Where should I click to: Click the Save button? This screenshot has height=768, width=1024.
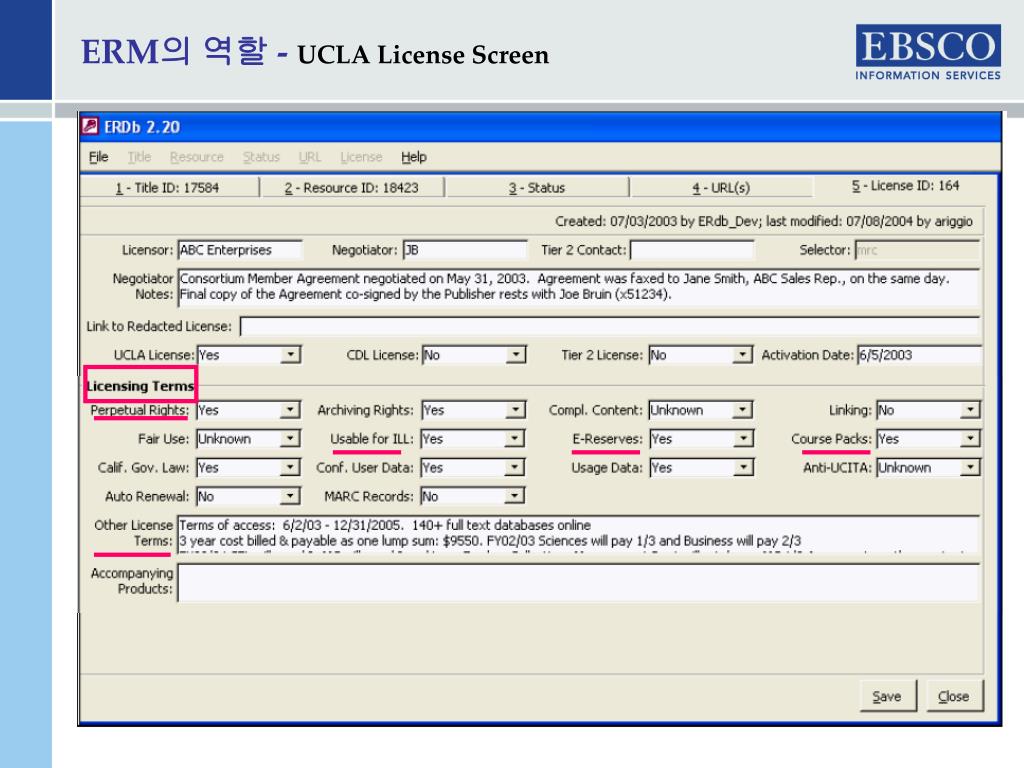[x=888, y=696]
